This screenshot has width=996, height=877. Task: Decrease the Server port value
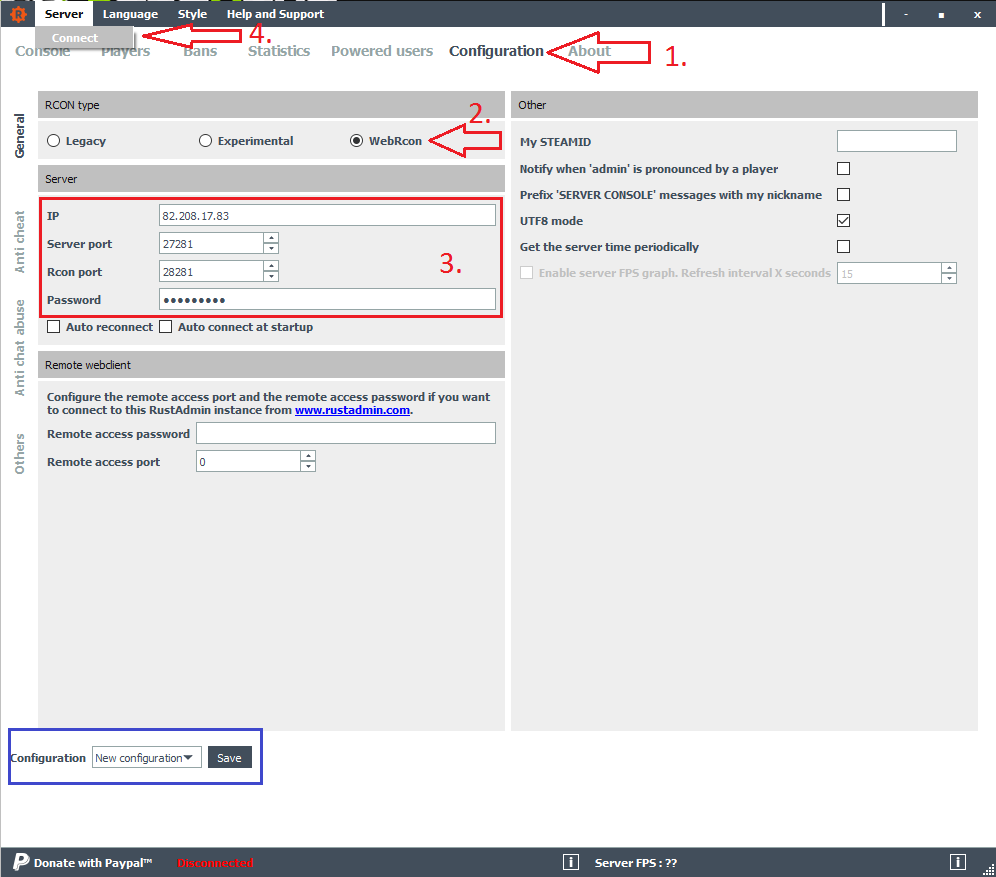point(271,249)
